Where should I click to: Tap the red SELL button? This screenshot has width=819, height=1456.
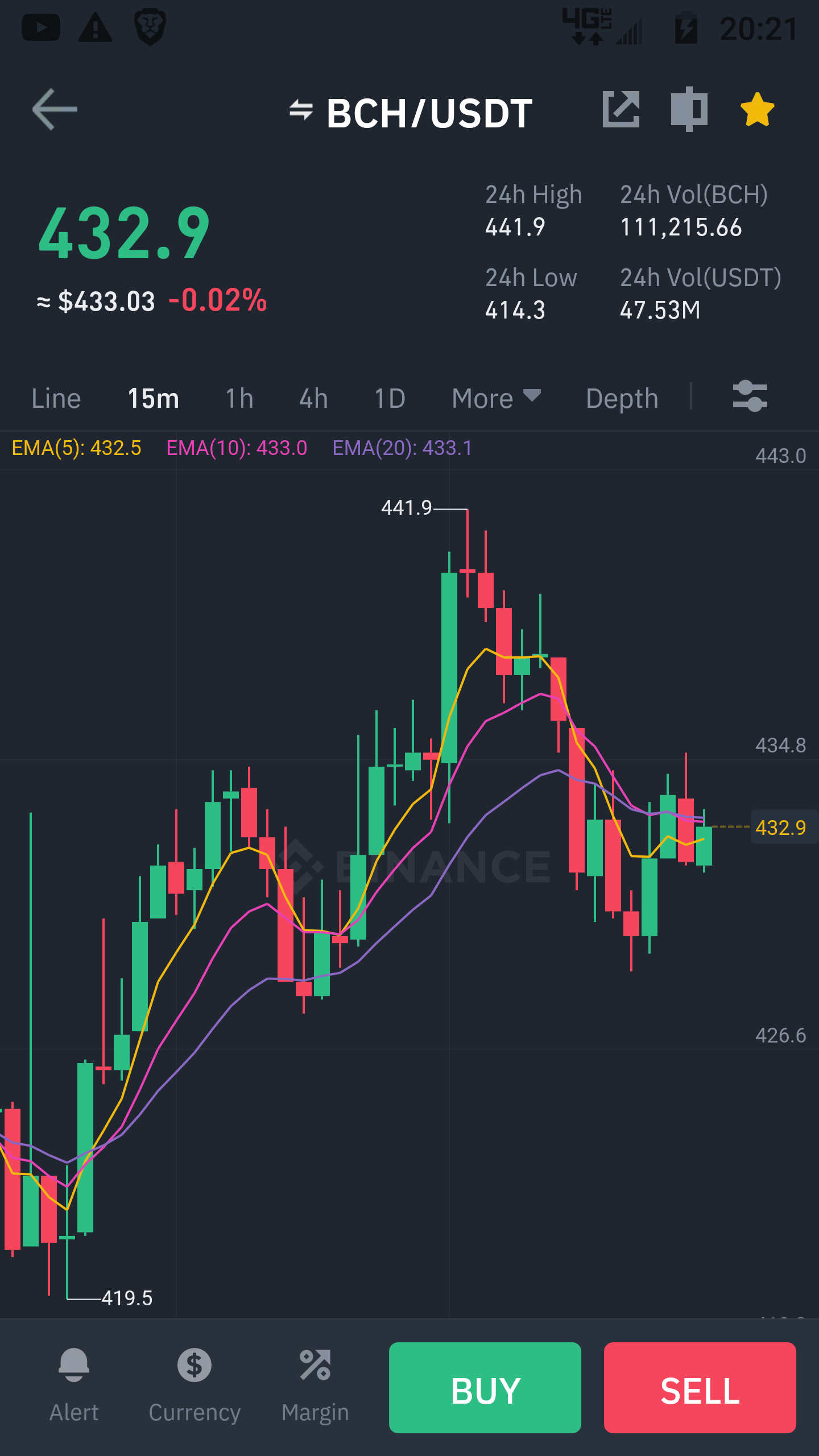coord(700,1388)
